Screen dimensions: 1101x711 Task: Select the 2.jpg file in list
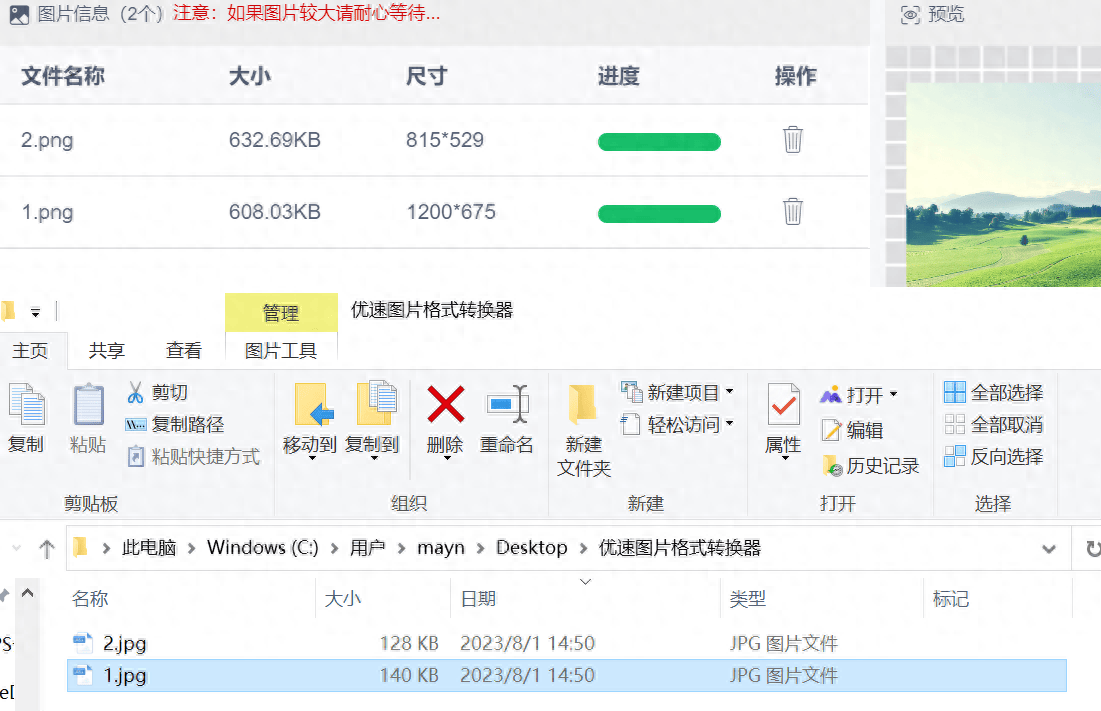coord(125,644)
